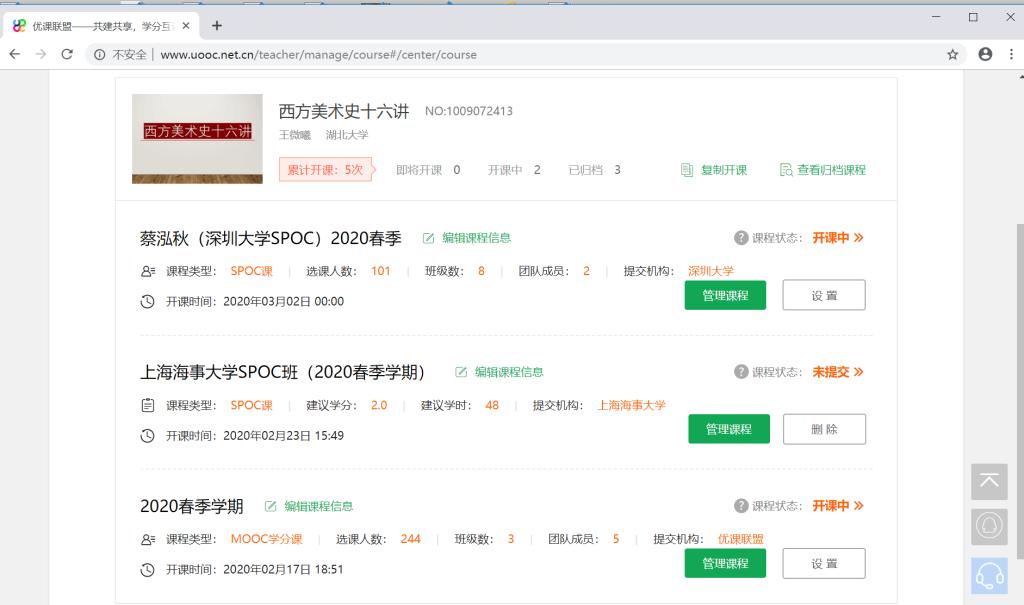Image resolution: width=1024 pixels, height=605 pixels.
Task: Open a new browser tab
Action: [x=217, y=25]
